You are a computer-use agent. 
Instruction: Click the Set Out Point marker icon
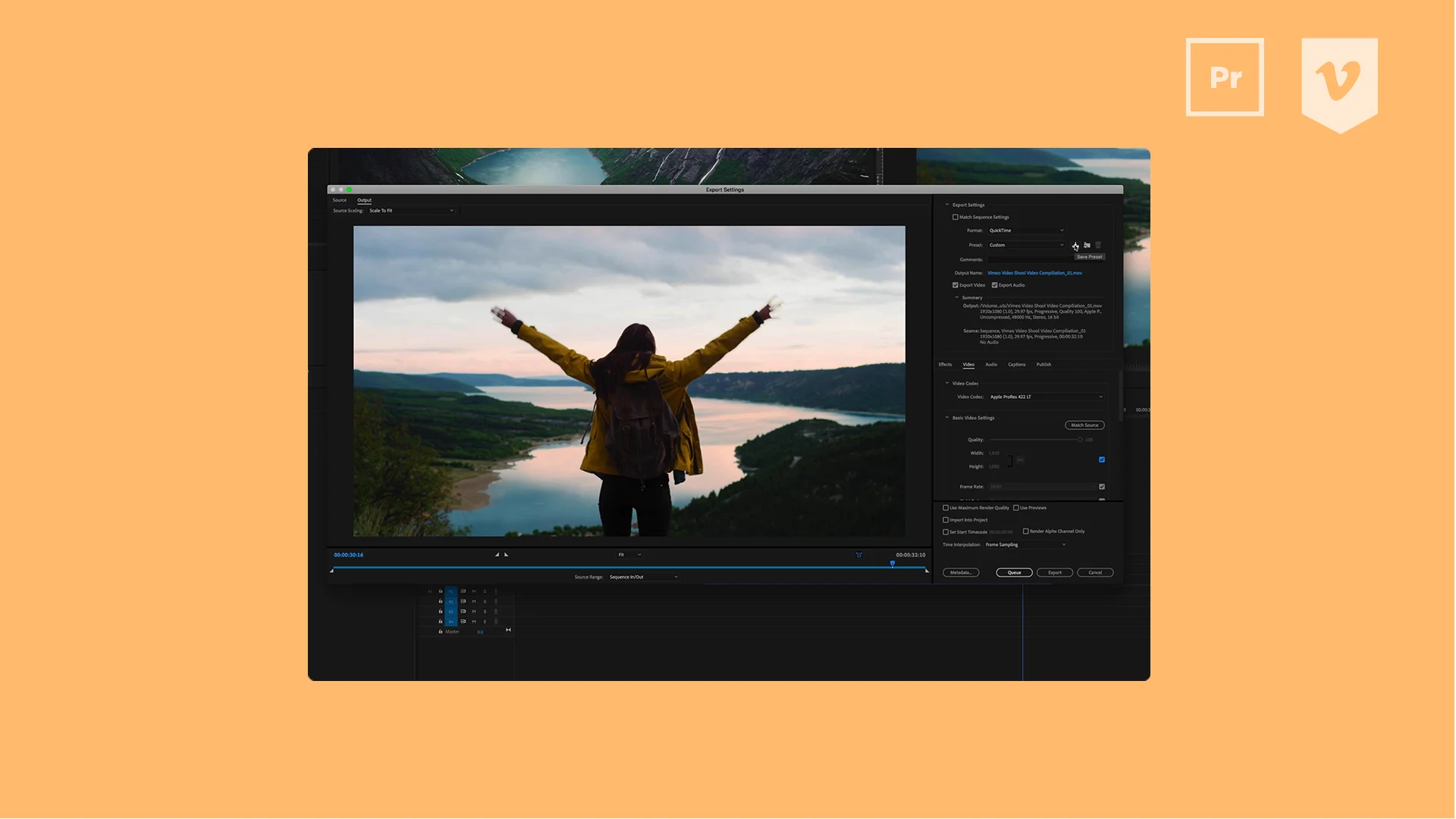coord(507,554)
